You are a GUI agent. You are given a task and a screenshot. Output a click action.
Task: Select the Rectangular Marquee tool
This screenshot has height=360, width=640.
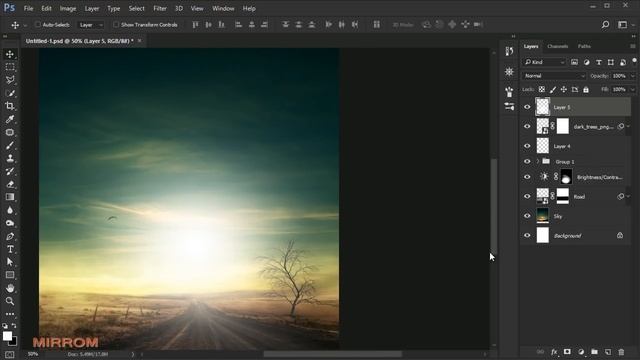click(10, 67)
